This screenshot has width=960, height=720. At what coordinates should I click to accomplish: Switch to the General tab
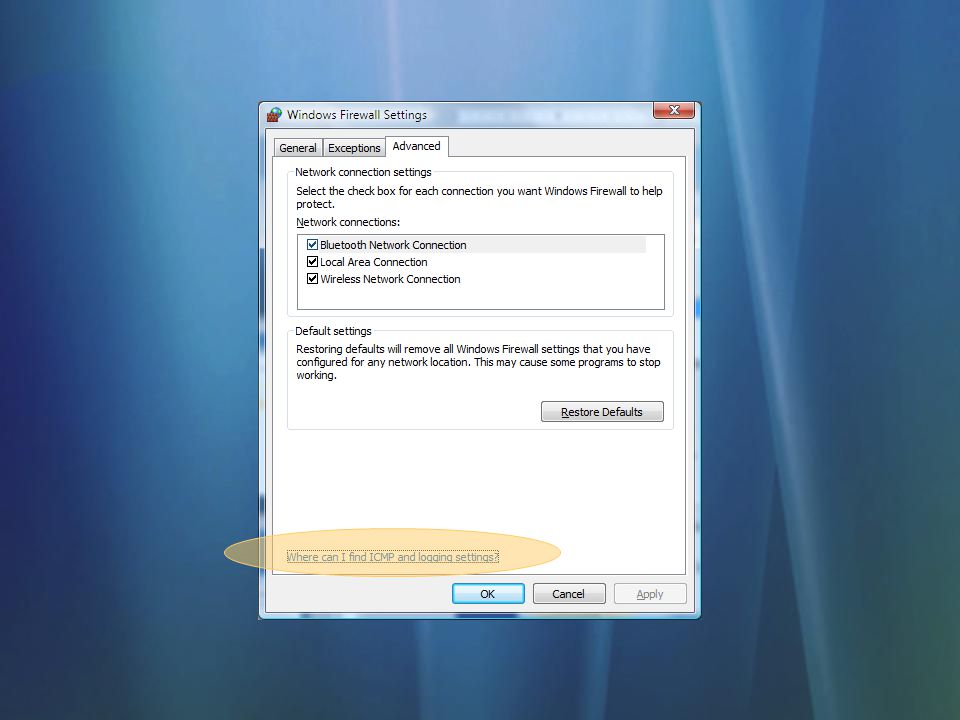point(298,148)
